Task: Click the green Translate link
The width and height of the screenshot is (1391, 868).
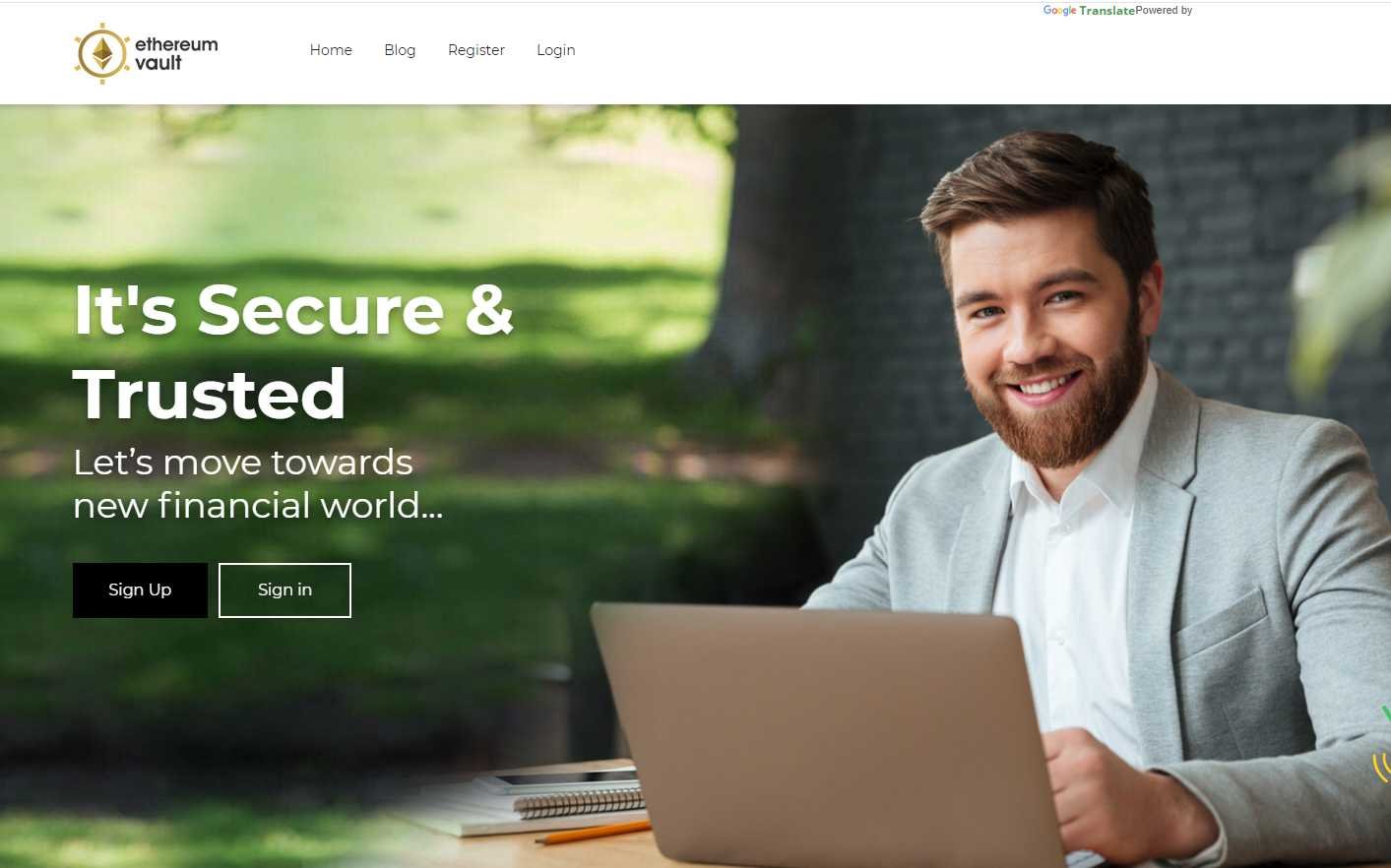Action: pos(1106,11)
